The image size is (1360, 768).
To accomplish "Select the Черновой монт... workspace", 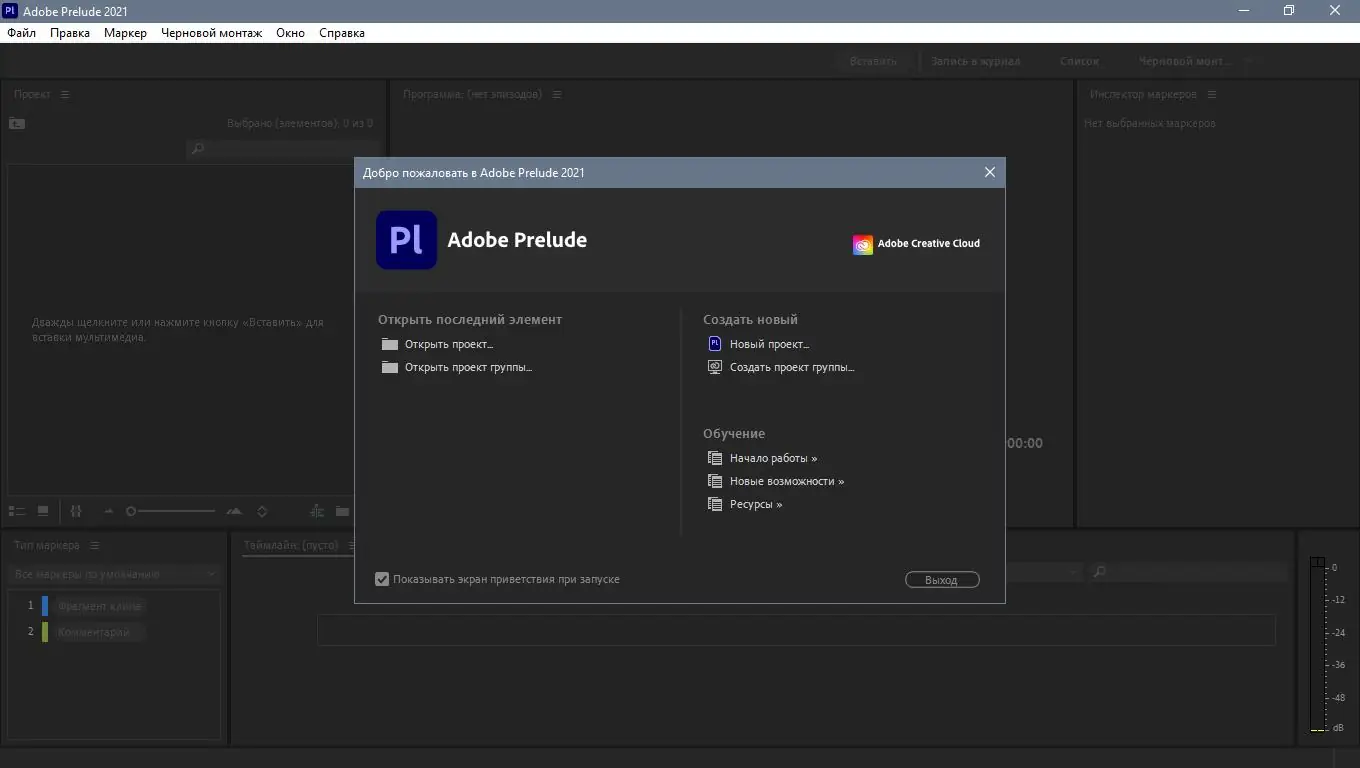I will click(1185, 61).
